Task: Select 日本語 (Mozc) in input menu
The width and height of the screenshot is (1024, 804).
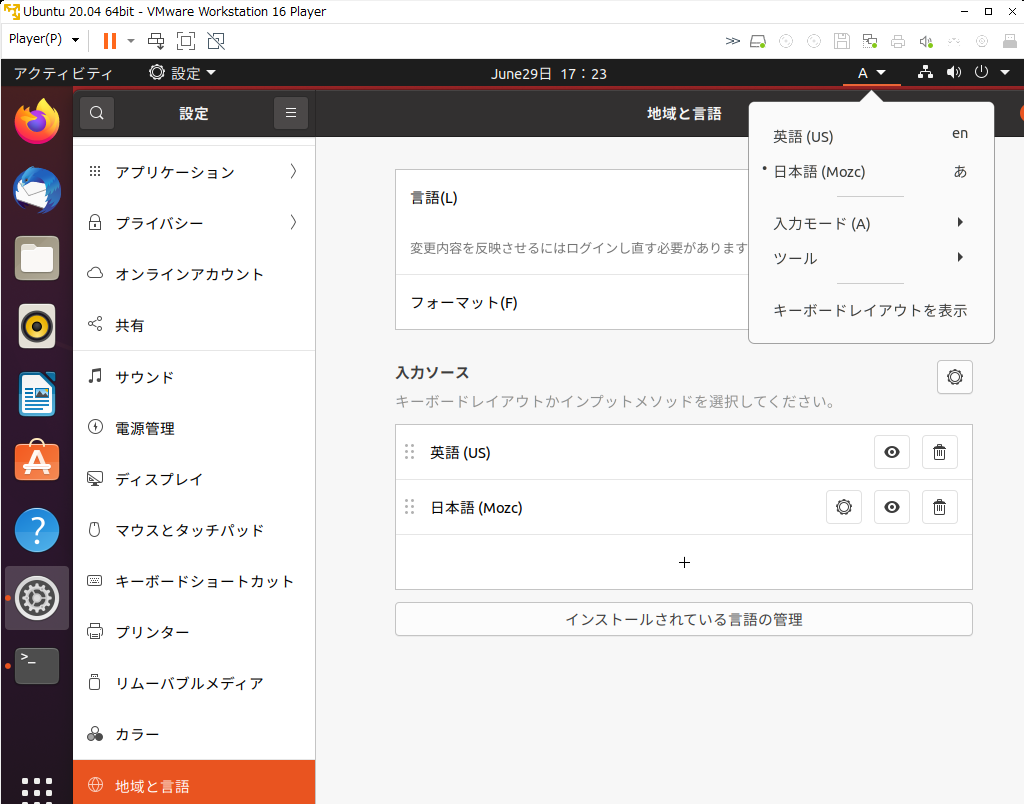Action: (871, 172)
